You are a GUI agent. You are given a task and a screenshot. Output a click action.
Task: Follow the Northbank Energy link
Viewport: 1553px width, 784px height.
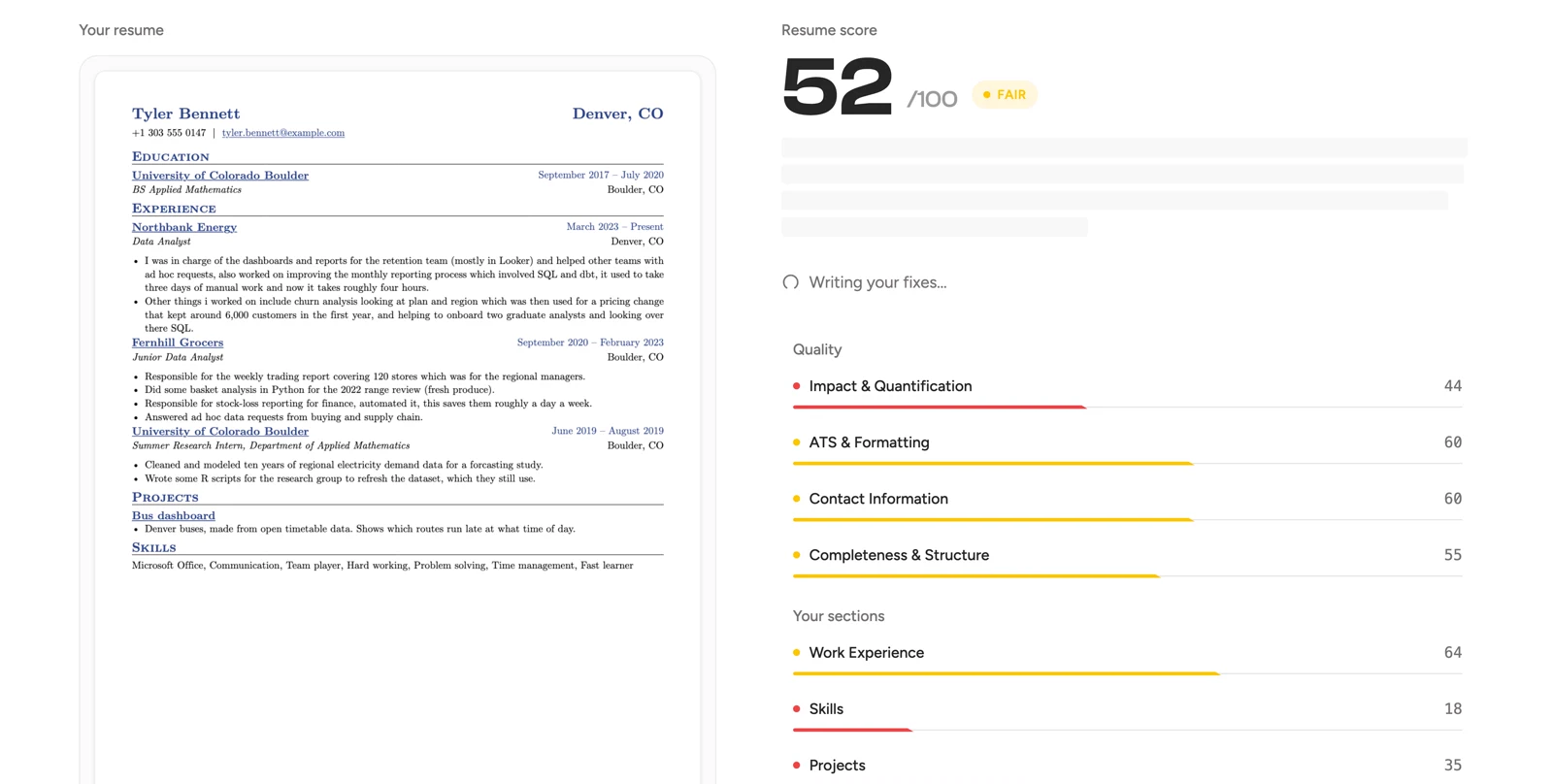pyautogui.click(x=184, y=227)
